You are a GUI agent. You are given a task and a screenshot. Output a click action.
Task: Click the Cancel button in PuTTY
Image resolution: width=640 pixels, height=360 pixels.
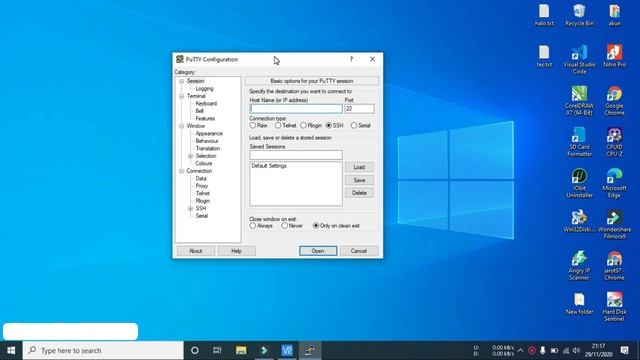pos(359,251)
